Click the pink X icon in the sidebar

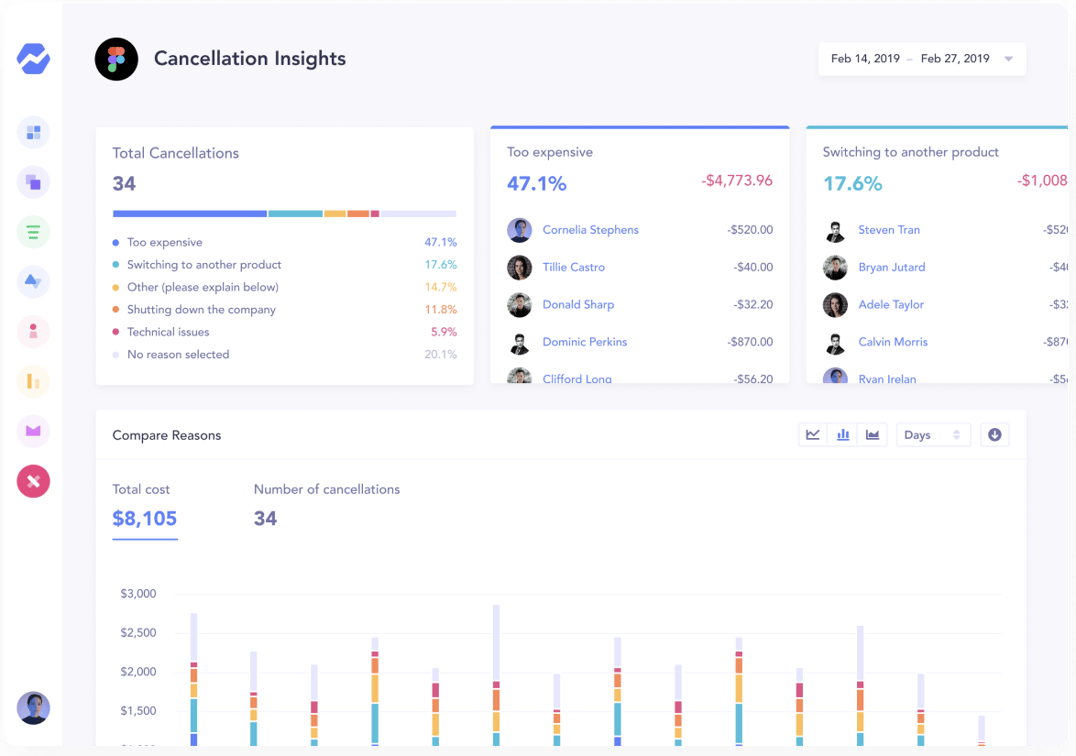pyautogui.click(x=33, y=481)
